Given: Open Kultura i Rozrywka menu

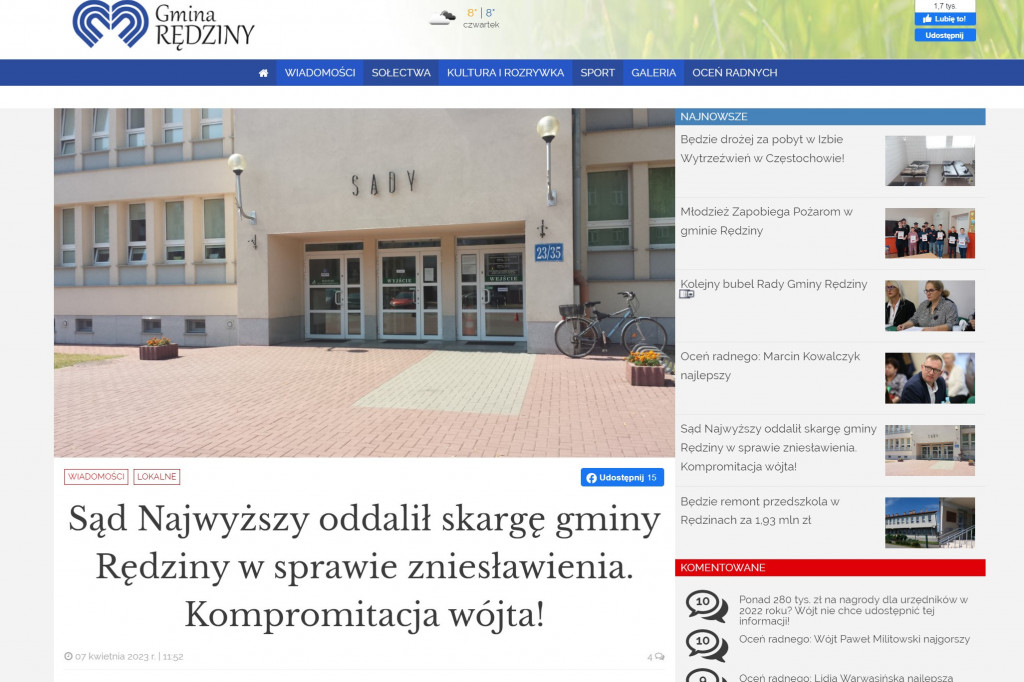Looking at the screenshot, I should pos(505,73).
